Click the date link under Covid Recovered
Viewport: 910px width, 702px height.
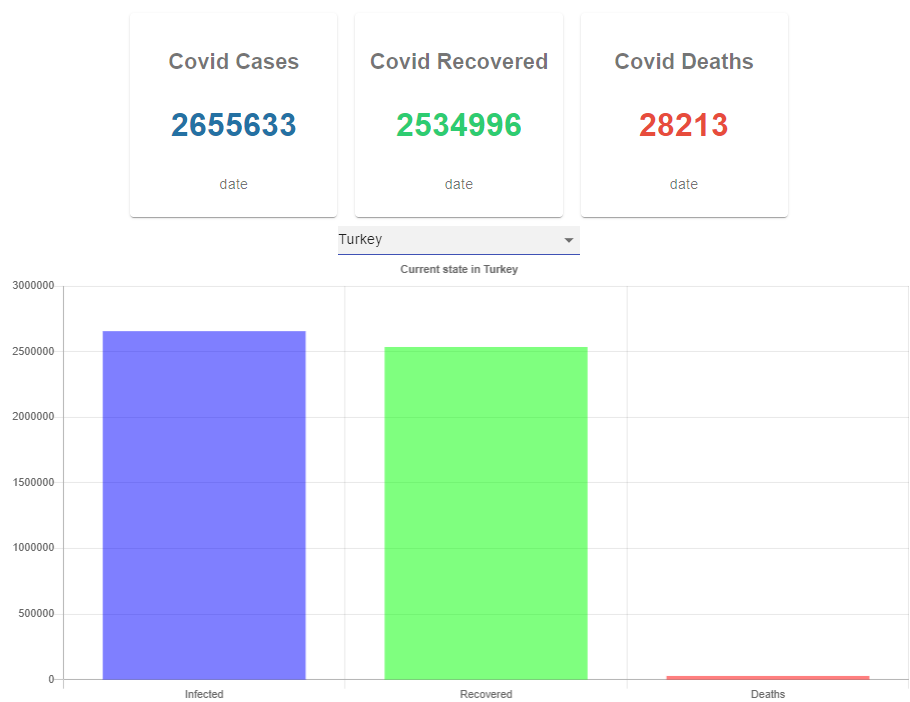coord(458,184)
